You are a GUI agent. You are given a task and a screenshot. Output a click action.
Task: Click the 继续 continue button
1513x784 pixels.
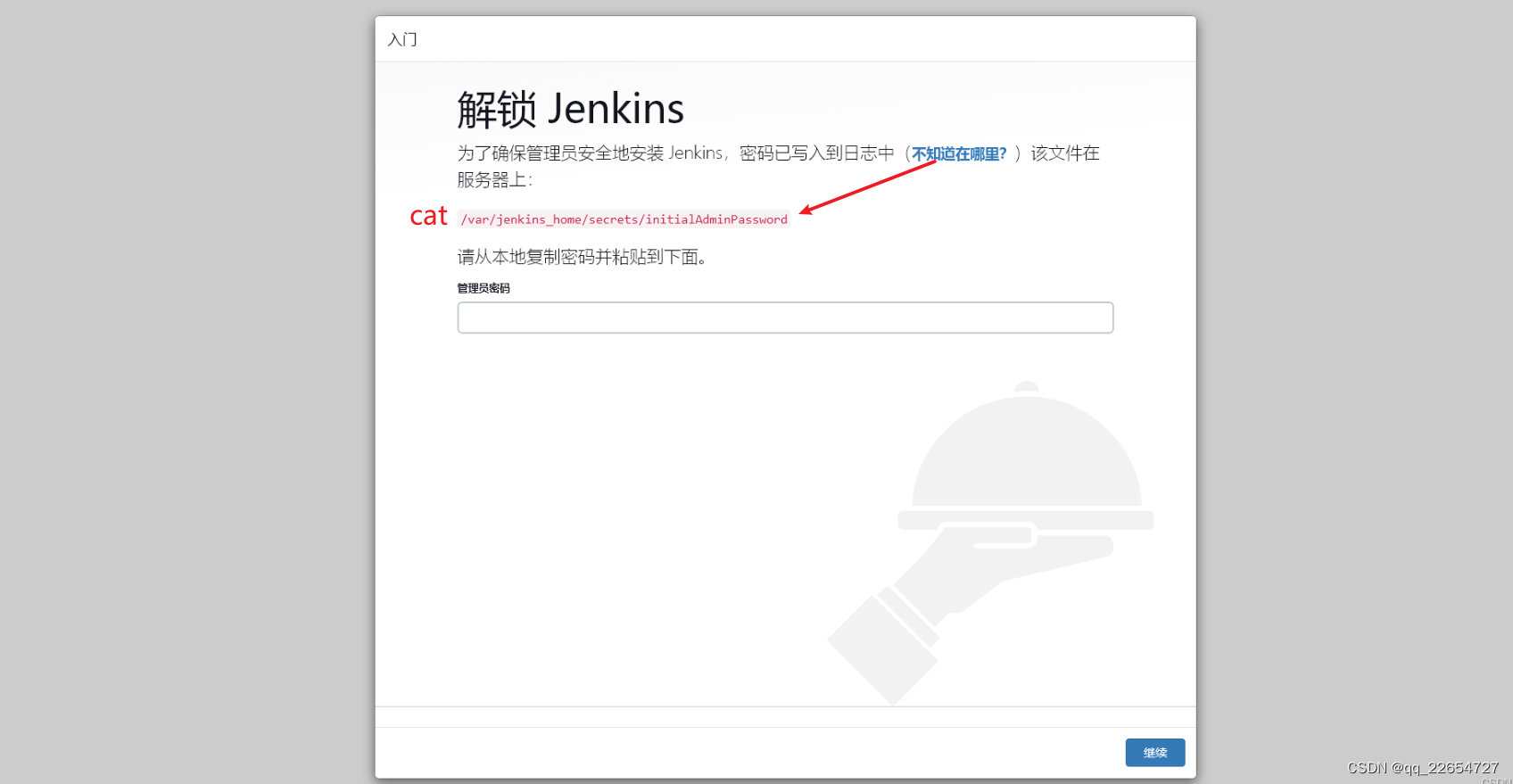1154,752
